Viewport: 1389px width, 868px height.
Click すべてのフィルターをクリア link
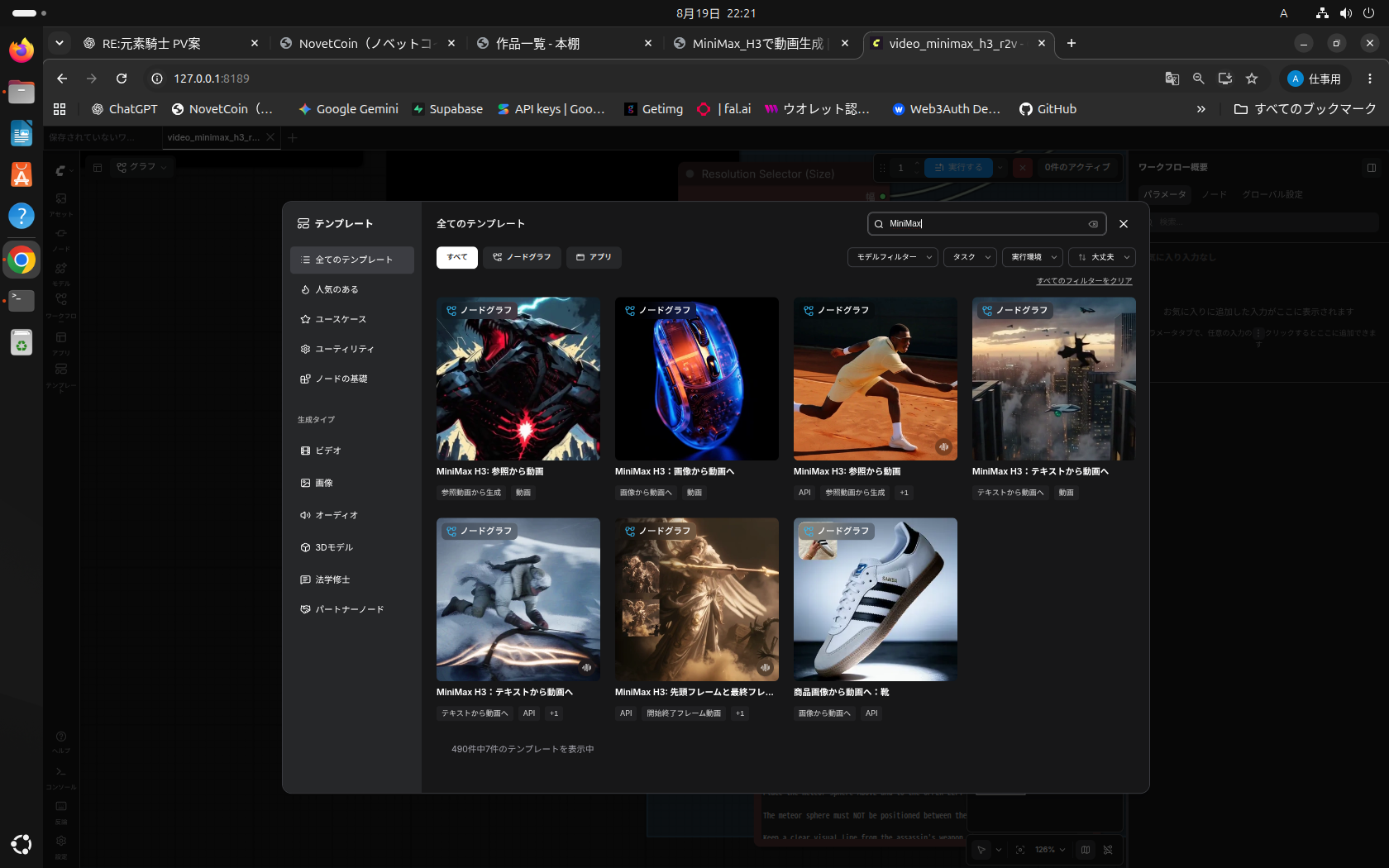1085,281
